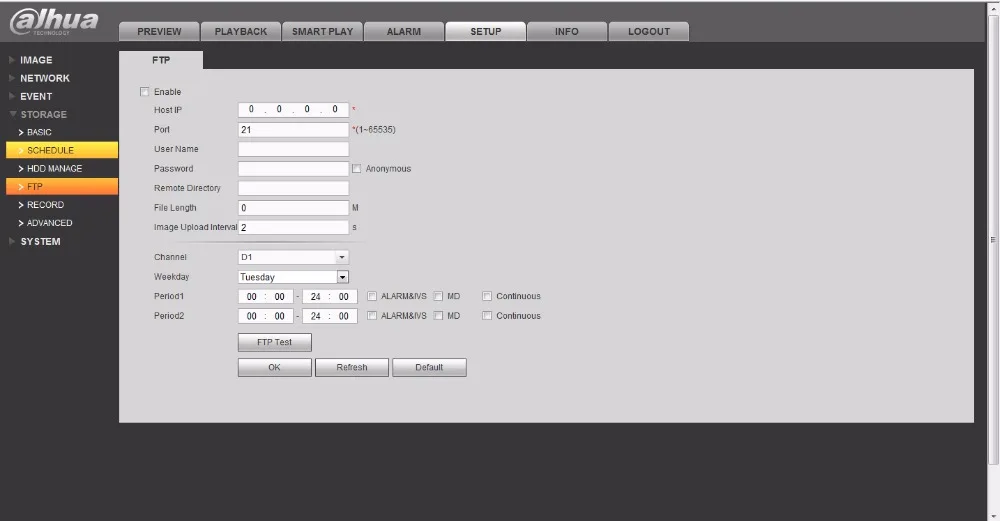Click the Port field showing 21
Screen dimensions: 1000x521
coord(293,129)
